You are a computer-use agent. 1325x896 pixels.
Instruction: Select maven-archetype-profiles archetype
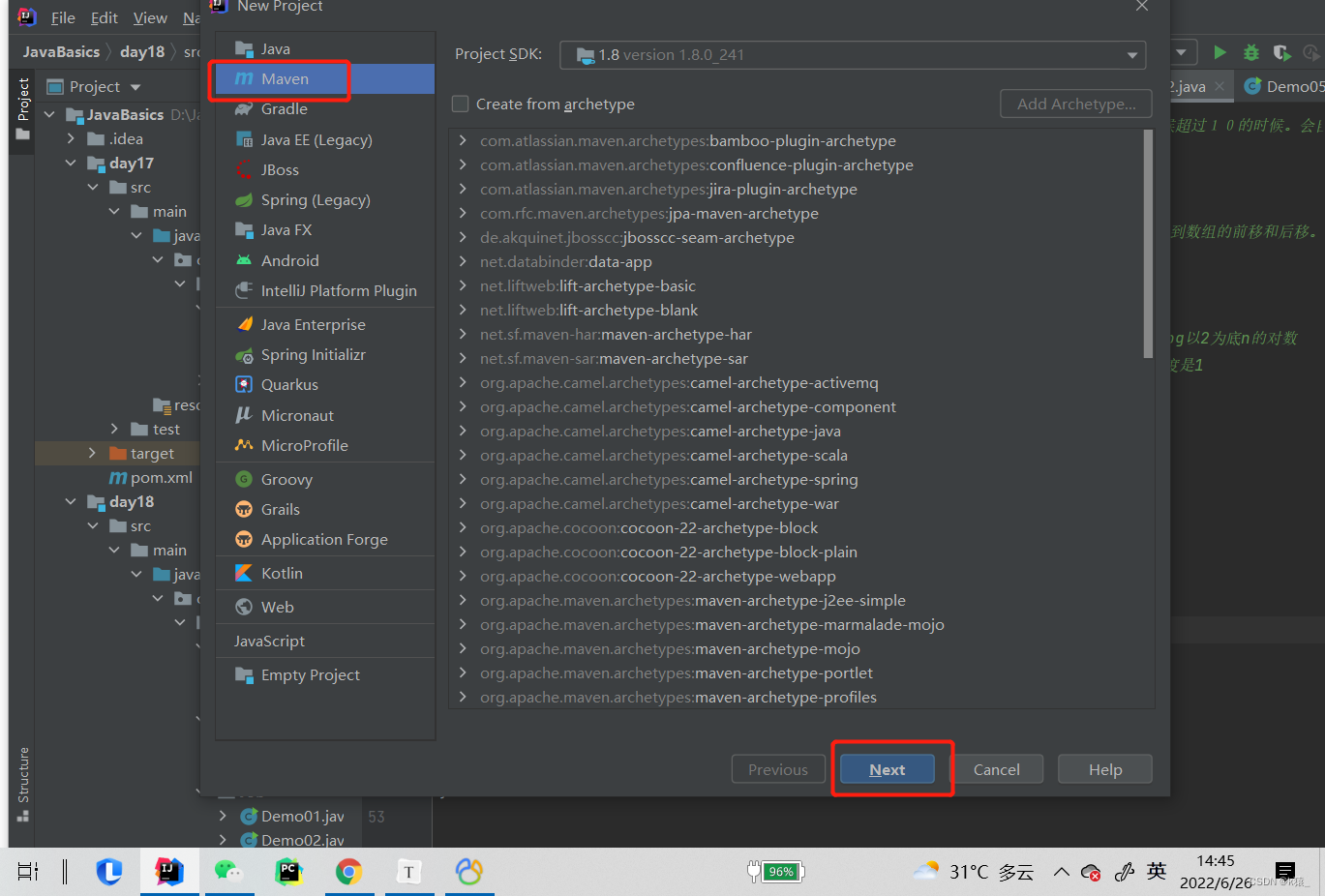click(x=678, y=697)
